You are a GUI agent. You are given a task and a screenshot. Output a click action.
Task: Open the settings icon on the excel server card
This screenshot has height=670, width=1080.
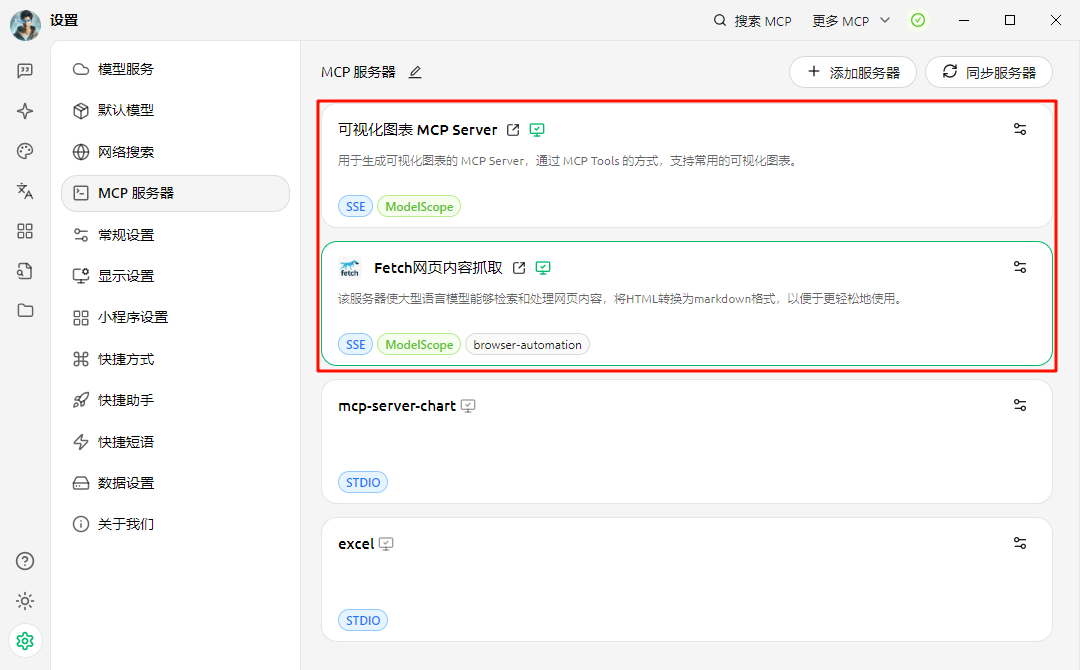(x=1019, y=543)
